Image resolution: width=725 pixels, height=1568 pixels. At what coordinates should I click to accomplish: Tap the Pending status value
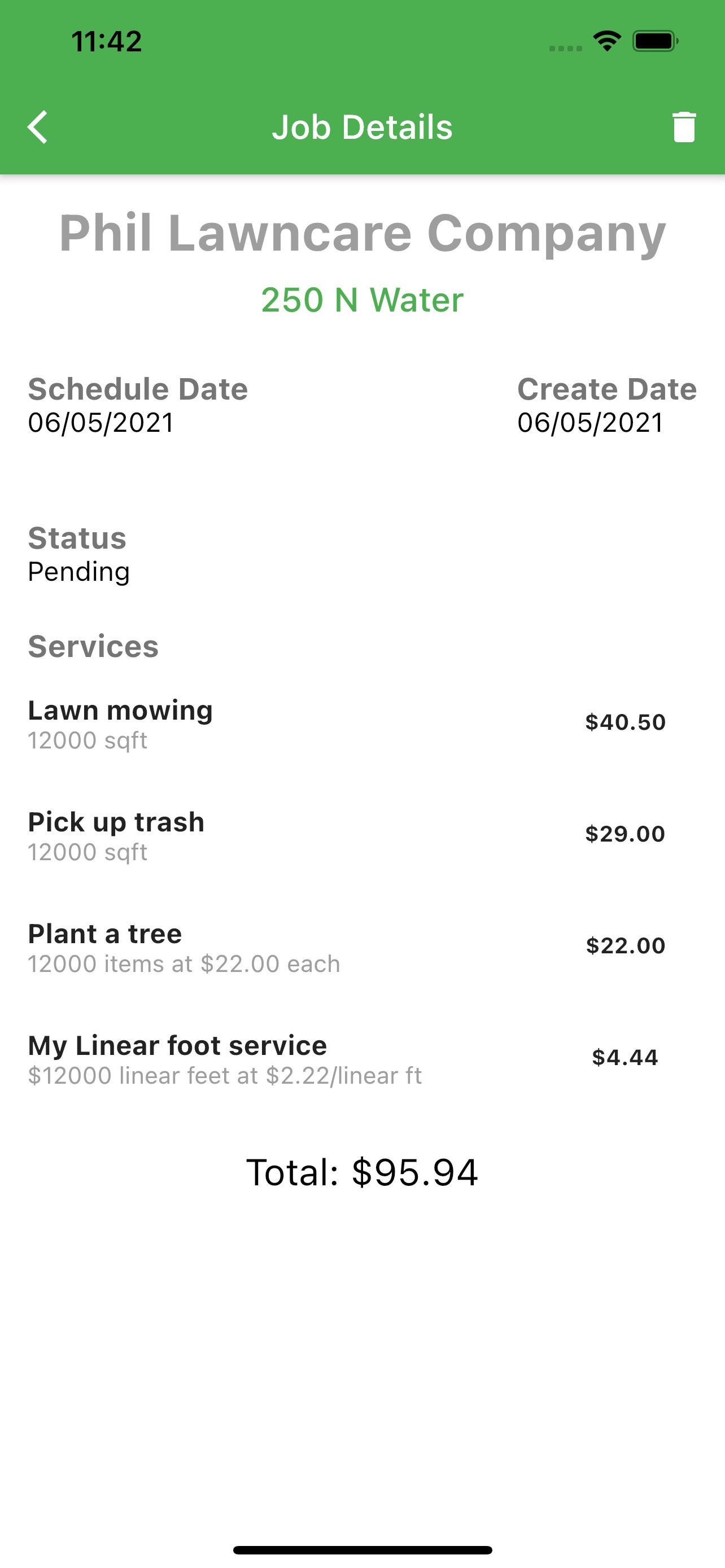pos(79,572)
